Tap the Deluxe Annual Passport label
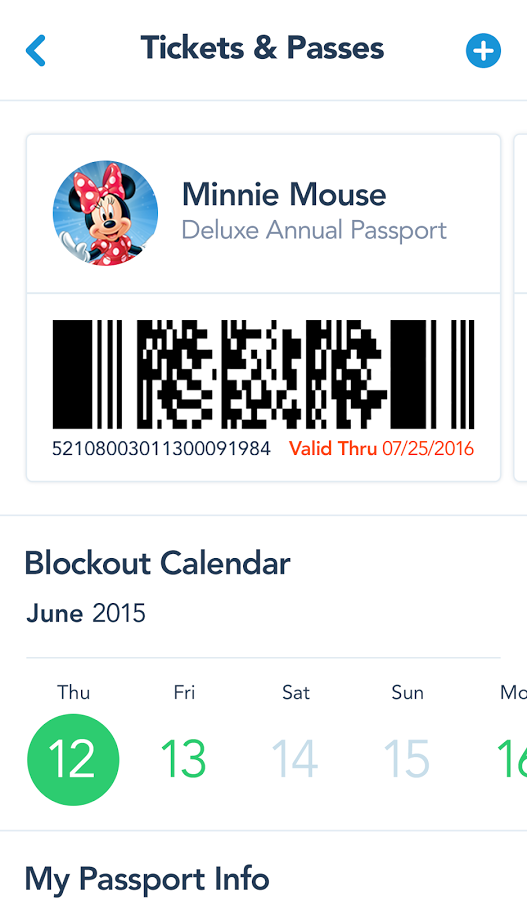The width and height of the screenshot is (527, 900). tap(314, 231)
